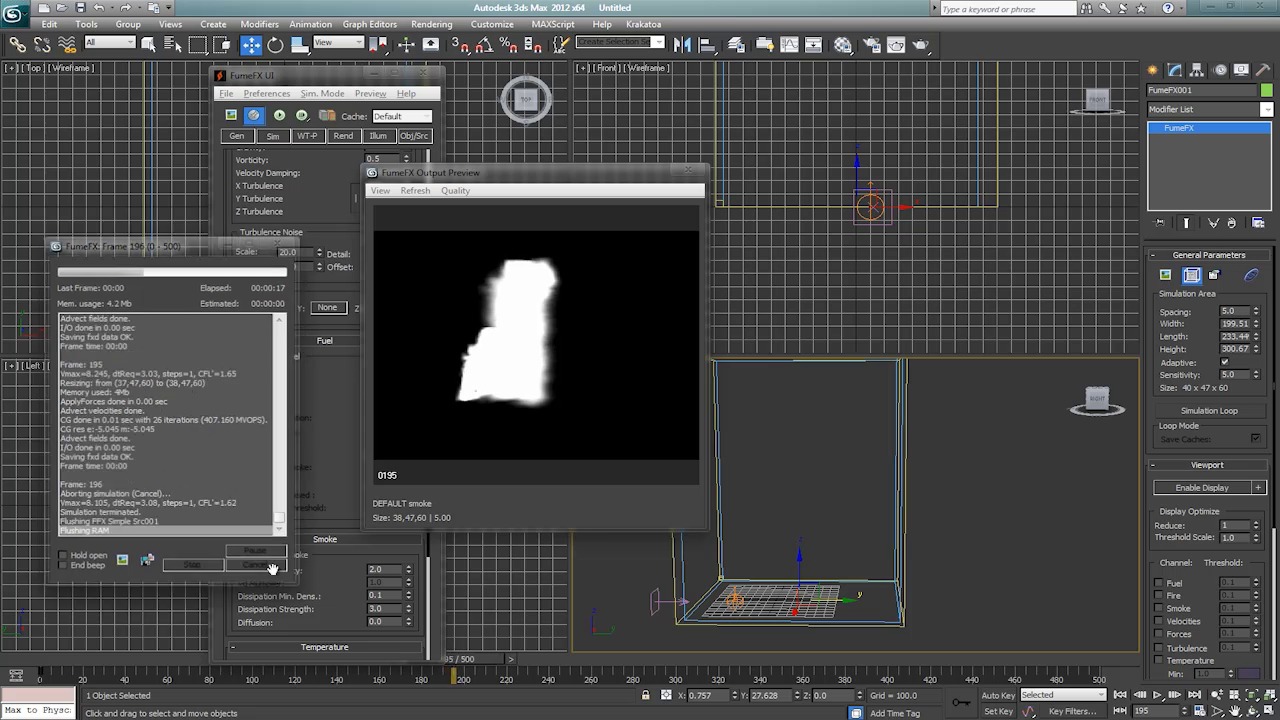Enable the Fire channel checkbox
The height and width of the screenshot is (720, 1280).
1160,596
